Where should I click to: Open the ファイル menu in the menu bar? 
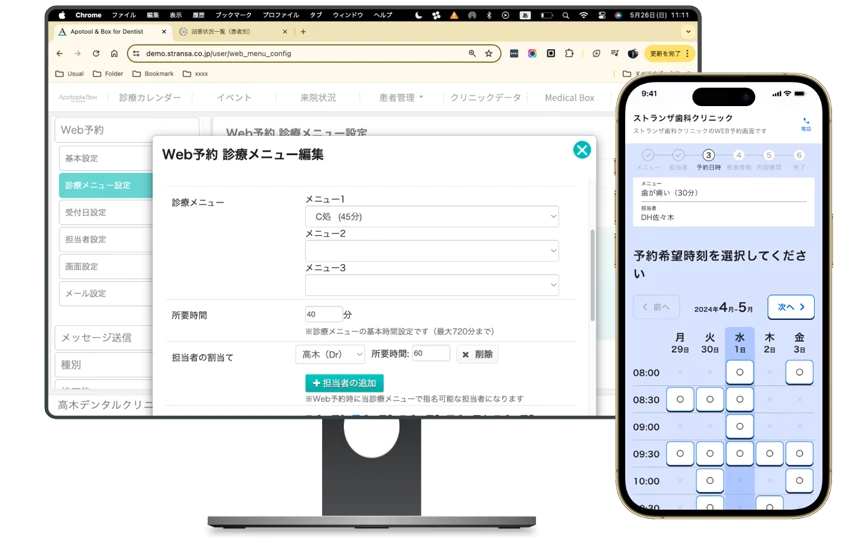coord(124,15)
